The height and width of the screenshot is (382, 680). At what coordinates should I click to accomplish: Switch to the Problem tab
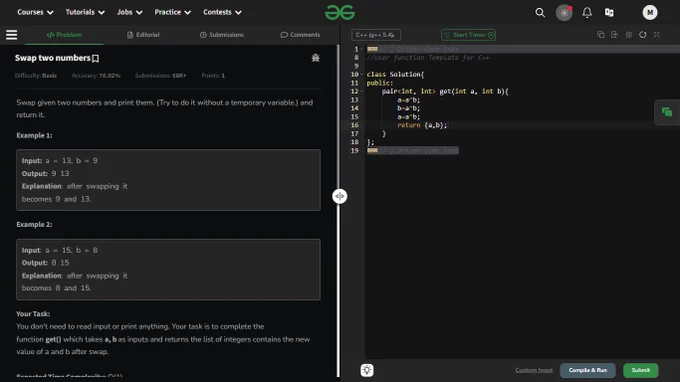pos(64,35)
